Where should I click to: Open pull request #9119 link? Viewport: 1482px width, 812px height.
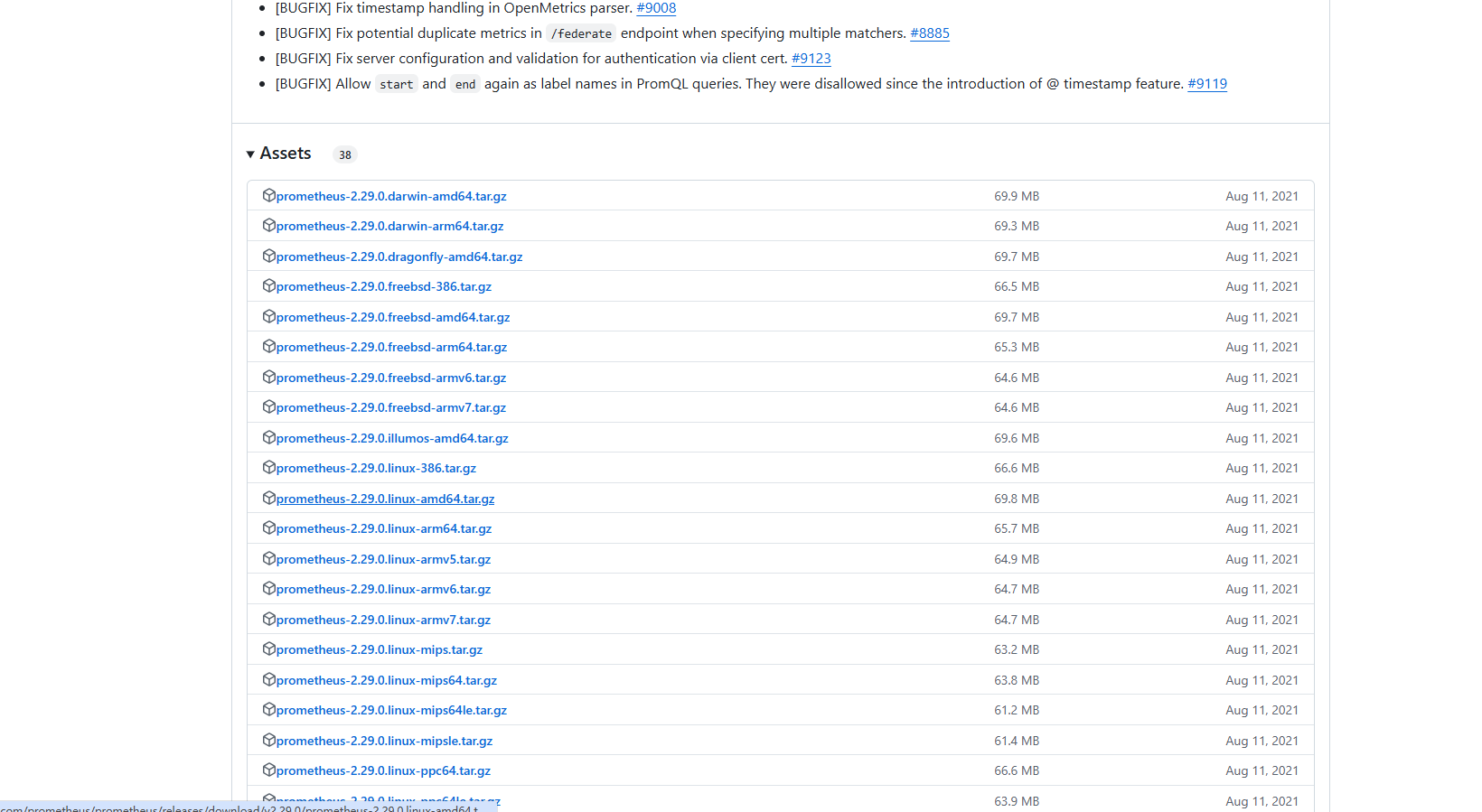1207,84
